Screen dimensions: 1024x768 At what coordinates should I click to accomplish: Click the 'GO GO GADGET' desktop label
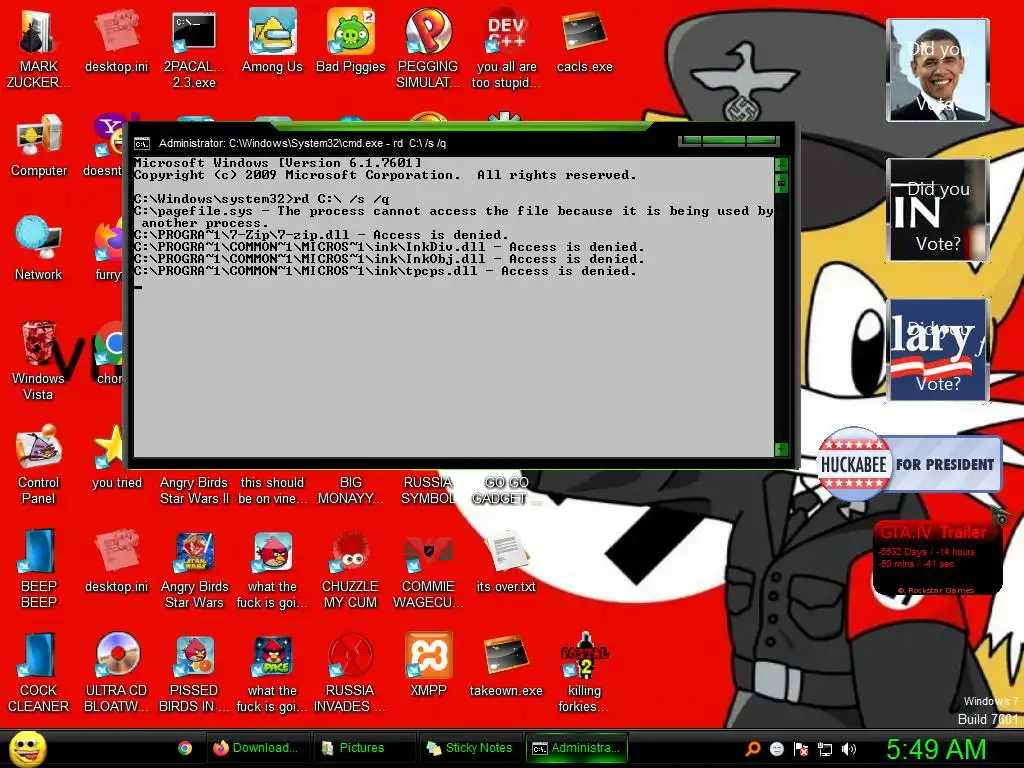[x=506, y=490]
